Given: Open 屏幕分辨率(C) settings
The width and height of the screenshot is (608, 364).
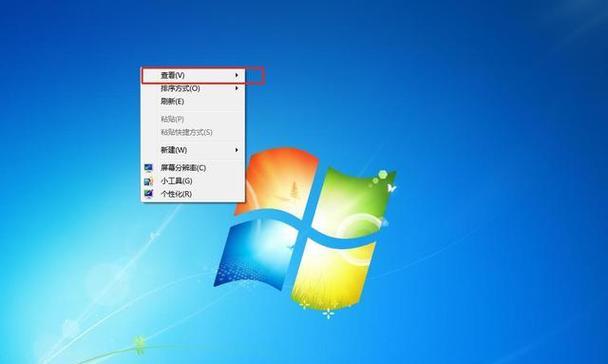Looking at the screenshot, I should click(193, 168).
